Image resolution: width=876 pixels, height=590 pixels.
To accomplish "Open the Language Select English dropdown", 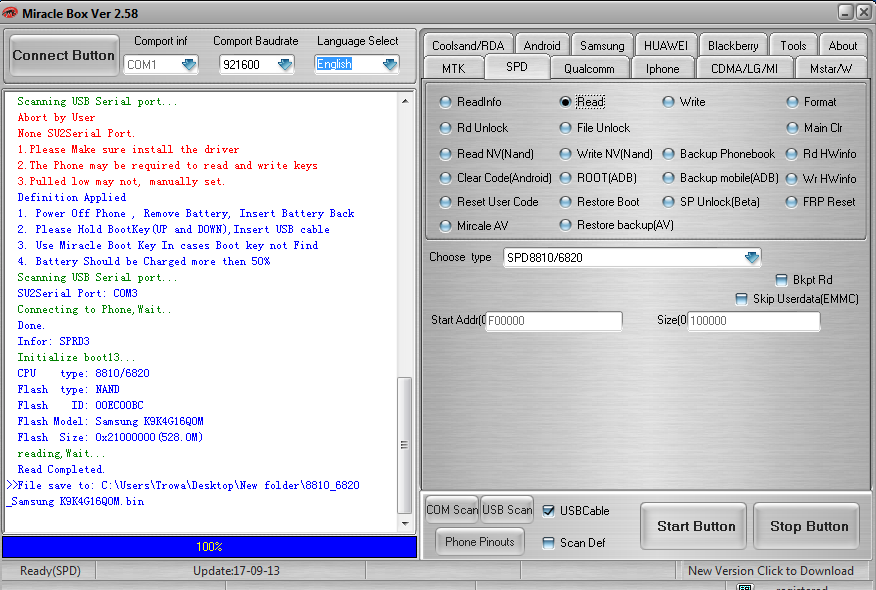I will click(x=390, y=64).
